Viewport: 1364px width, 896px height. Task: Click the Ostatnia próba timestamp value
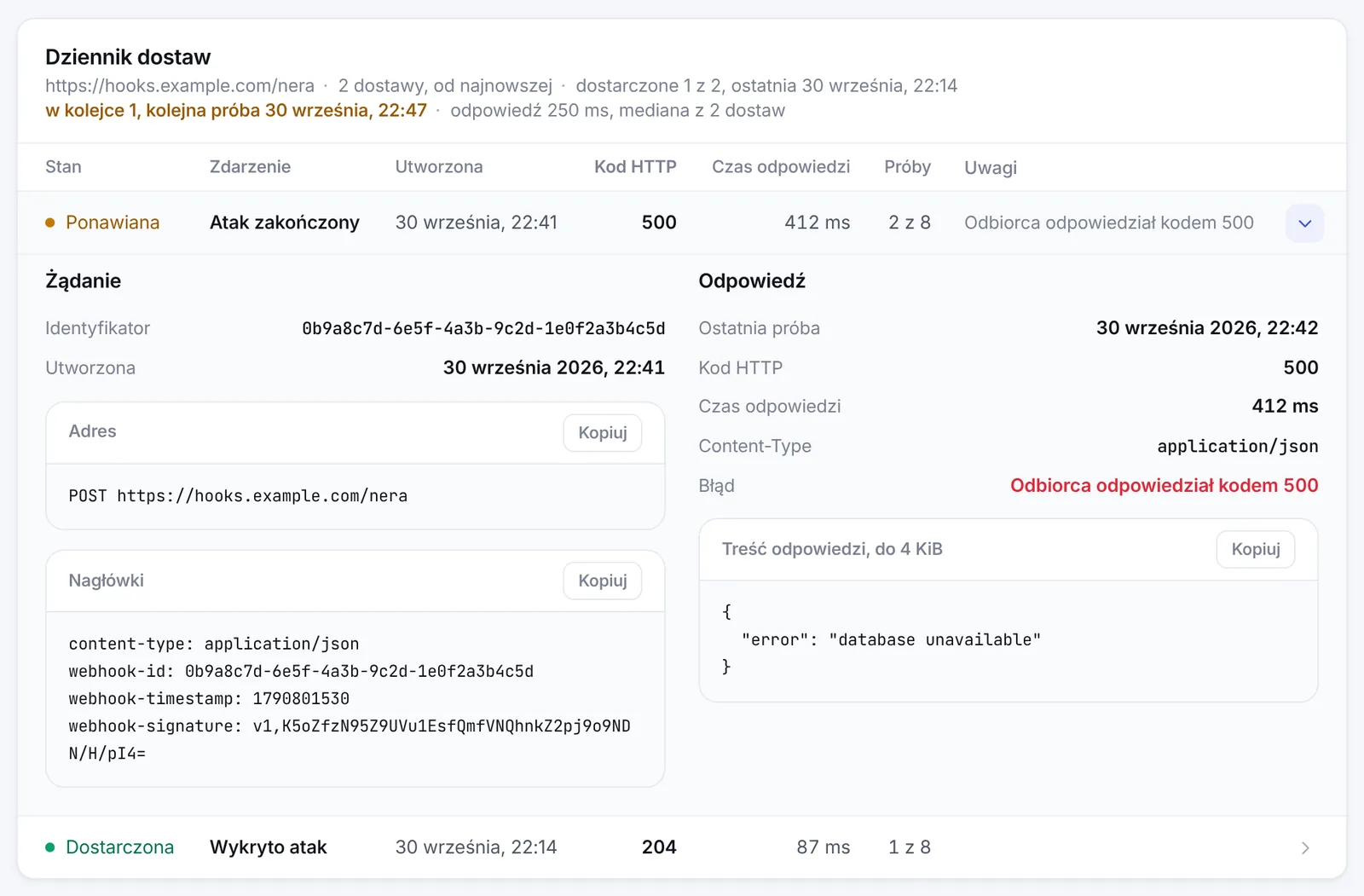point(1207,328)
